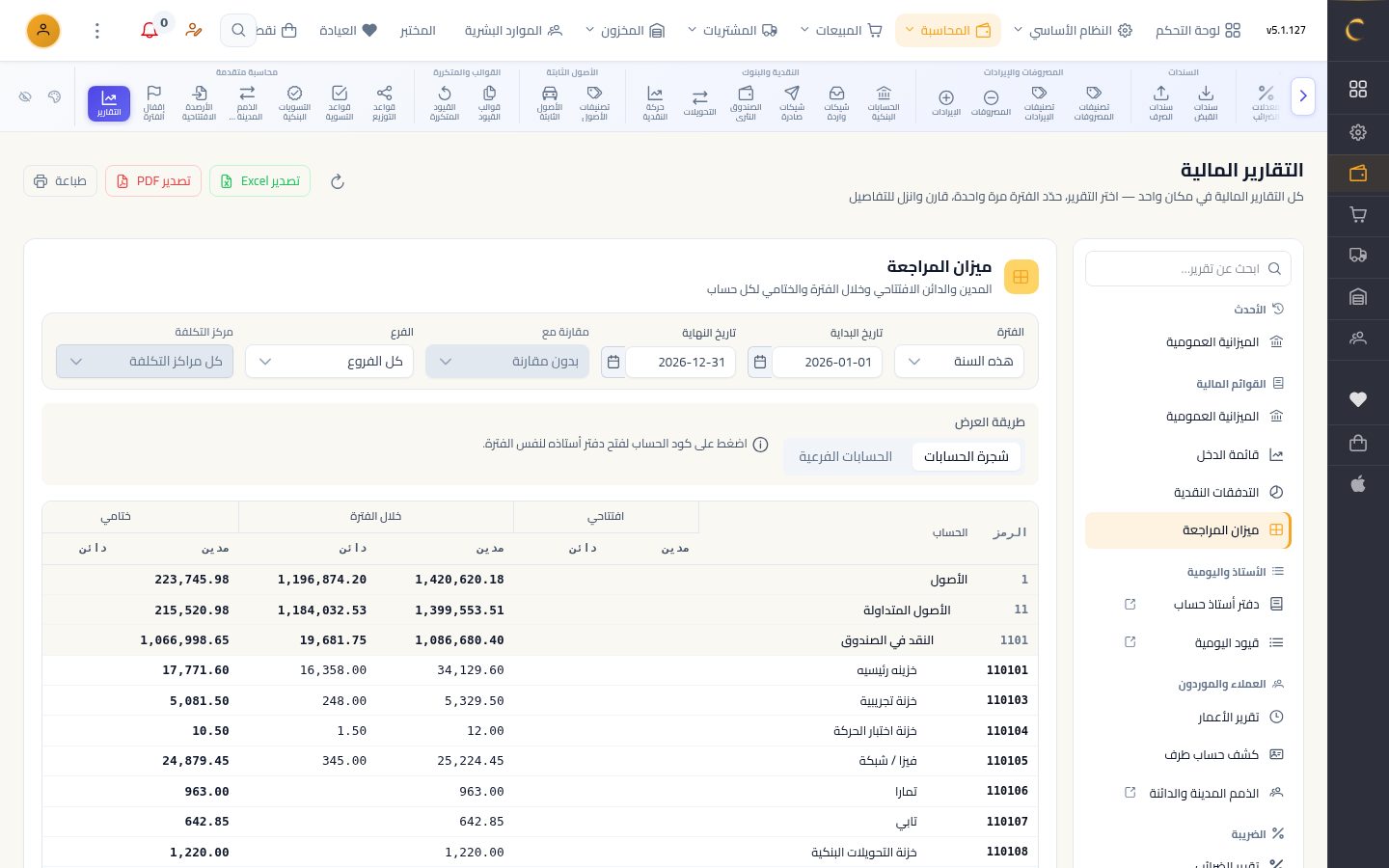Image resolution: width=1389 pixels, height=868 pixels.
Task: Click the active التقارير (reports) ribbon button
Action: click(109, 103)
